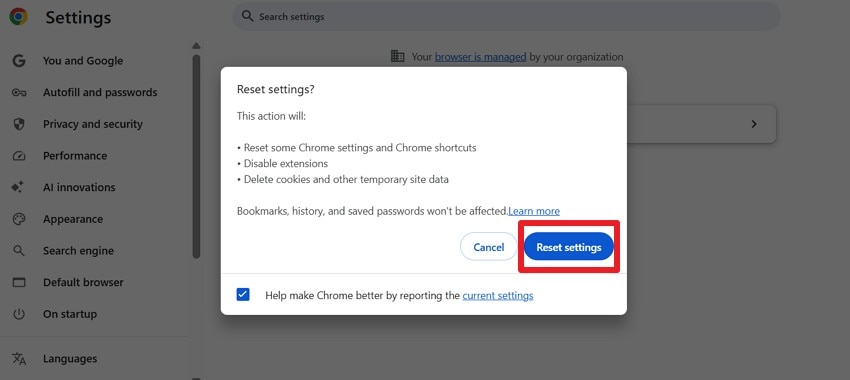Click the sidebar vertical scrollbar thumb

196,156
